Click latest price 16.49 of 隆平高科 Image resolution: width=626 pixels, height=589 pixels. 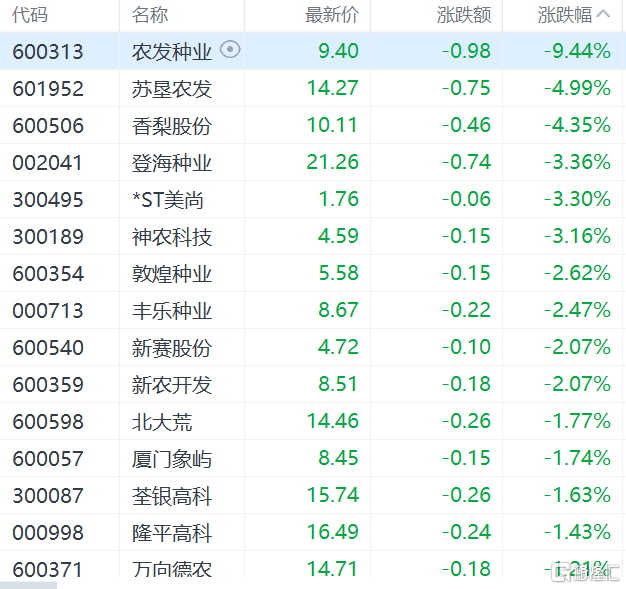(333, 532)
